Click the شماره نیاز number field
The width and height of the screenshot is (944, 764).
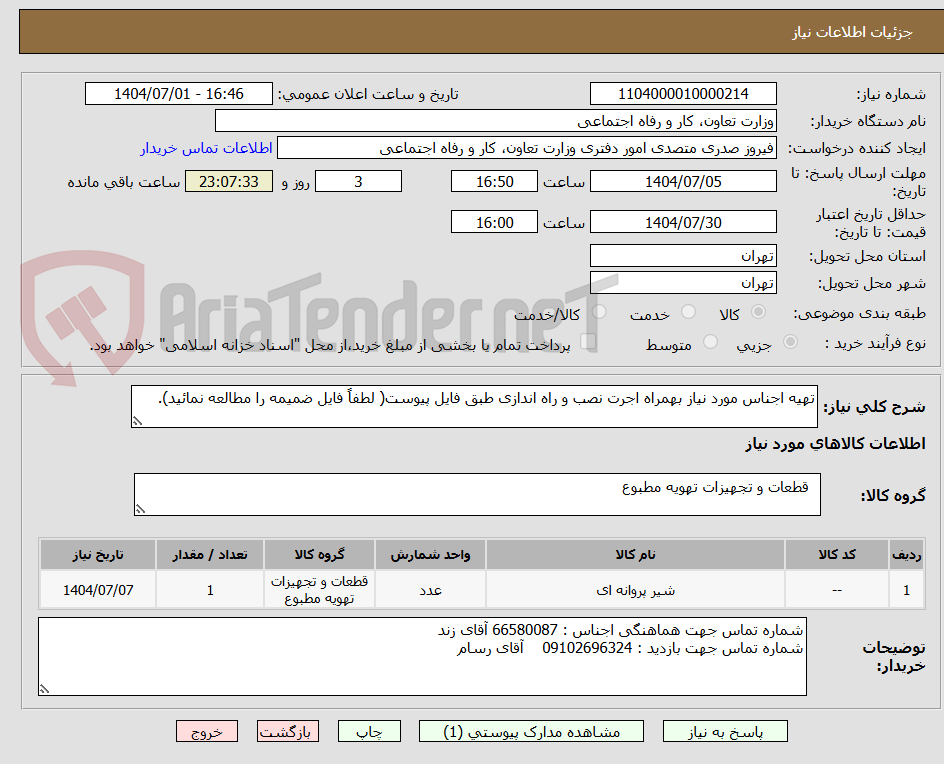(683, 93)
